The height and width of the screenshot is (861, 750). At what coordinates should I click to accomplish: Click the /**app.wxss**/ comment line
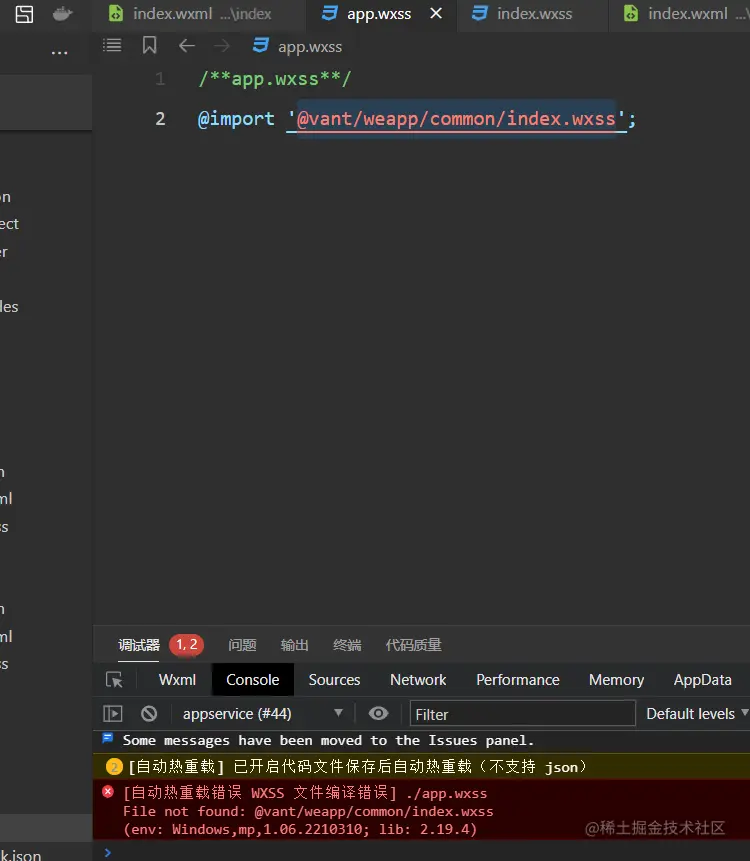pyautogui.click(x=275, y=79)
